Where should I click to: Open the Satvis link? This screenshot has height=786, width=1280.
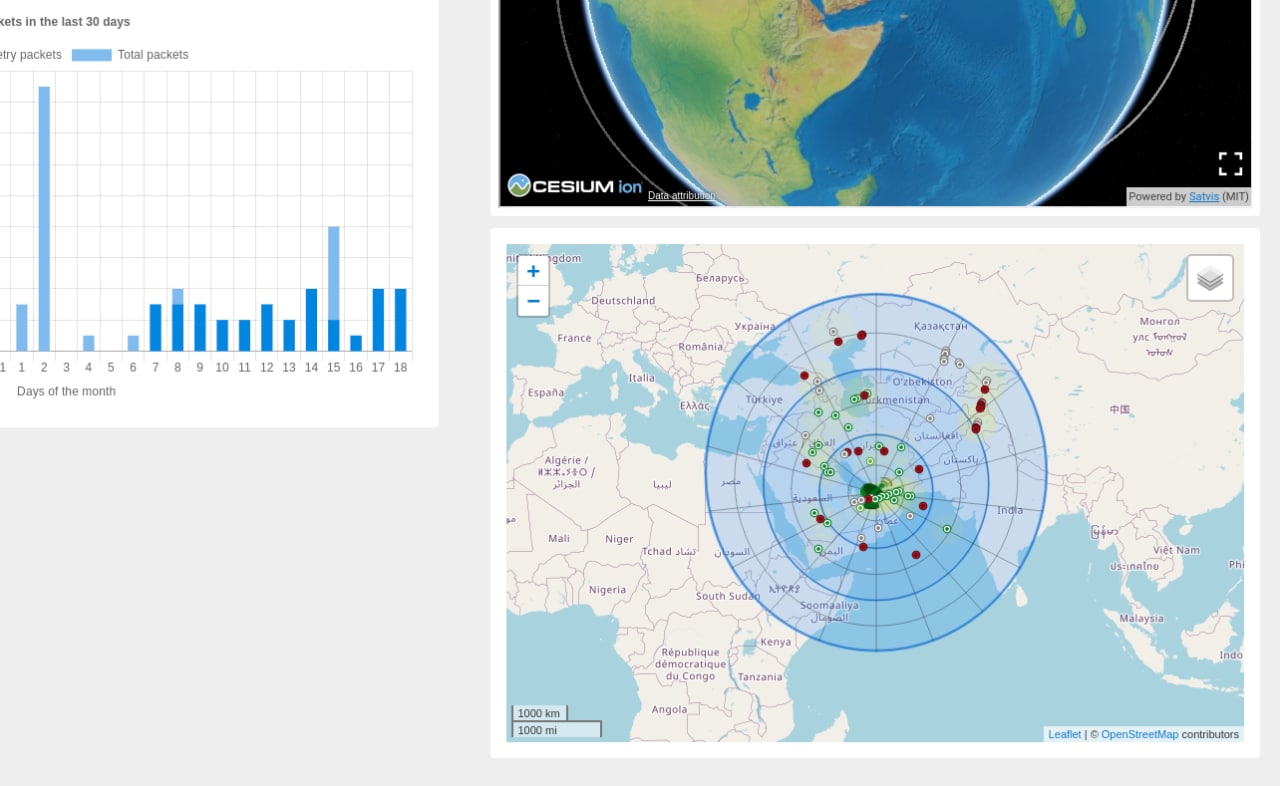point(1203,197)
